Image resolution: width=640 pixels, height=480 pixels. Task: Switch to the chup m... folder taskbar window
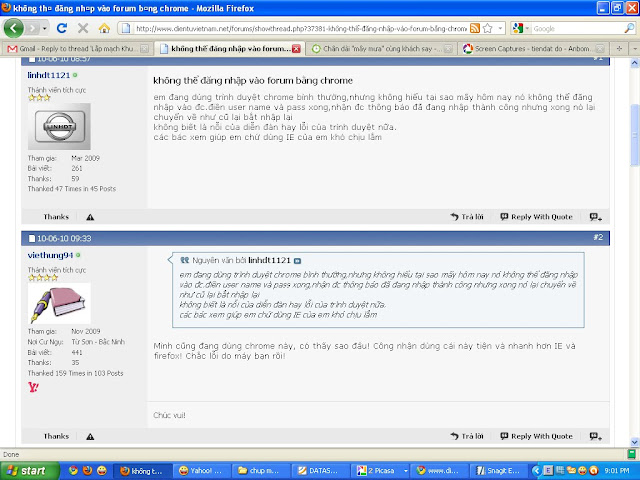tap(260, 471)
